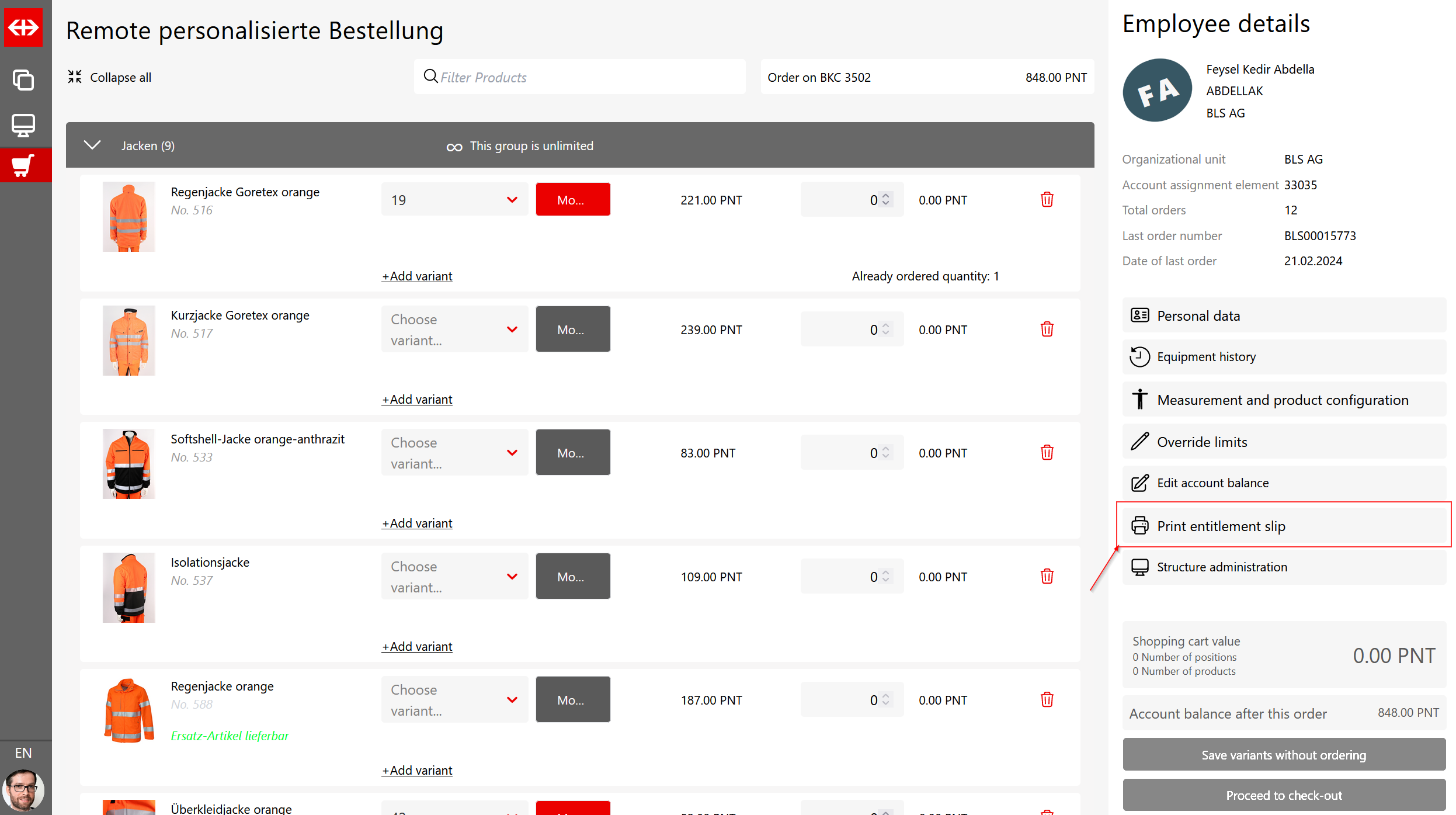Click the user profile avatar at the bottom left
The image size is (1456, 815).
click(23, 790)
